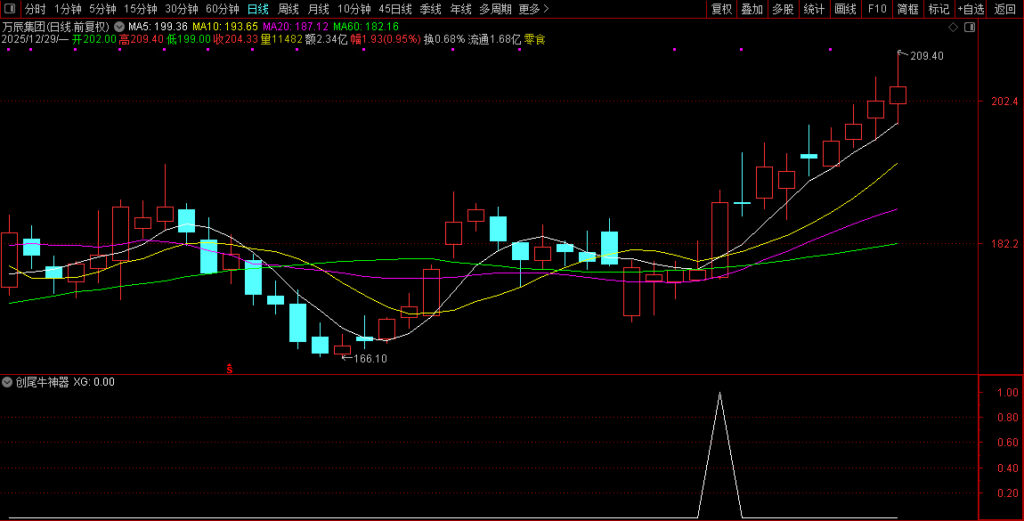This screenshot has width=1024, height=521.
Task: Expand the 更多 periods menu
Action: [x=534, y=9]
